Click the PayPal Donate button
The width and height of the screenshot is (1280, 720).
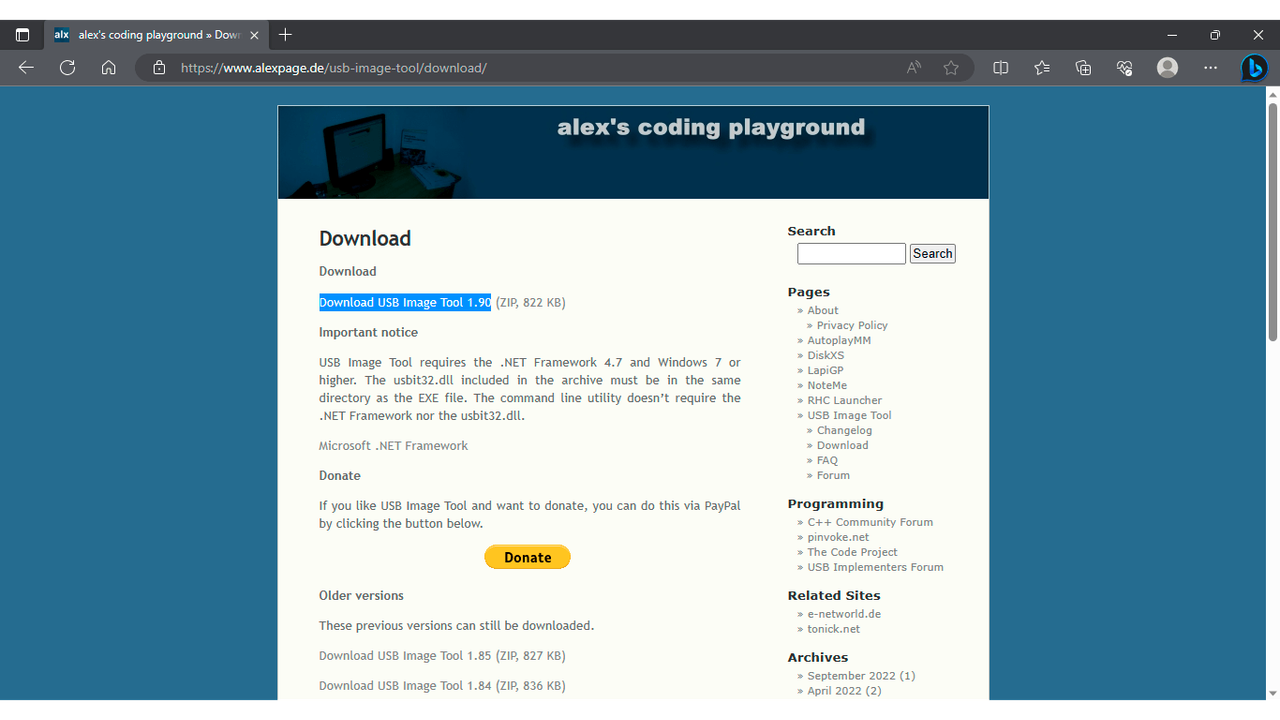(527, 557)
